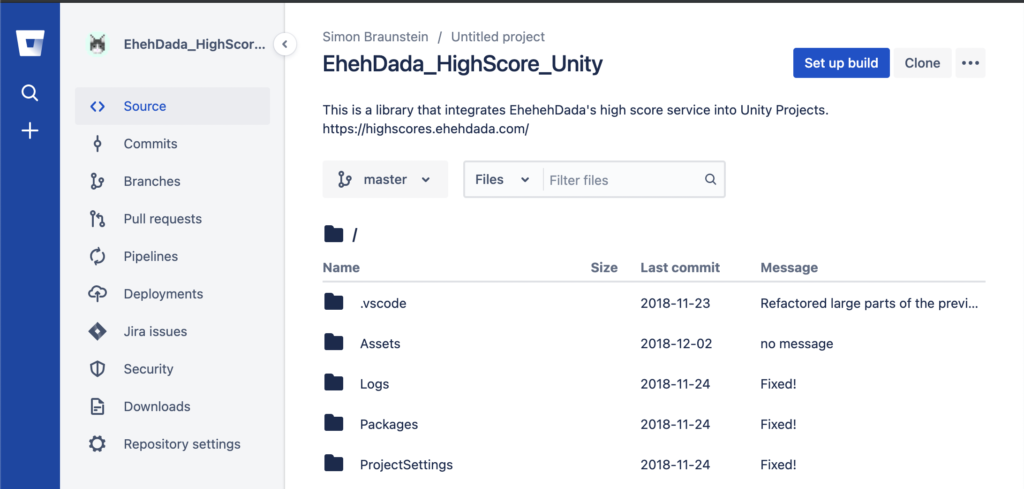Click the branch icon in master selector

pos(345,180)
